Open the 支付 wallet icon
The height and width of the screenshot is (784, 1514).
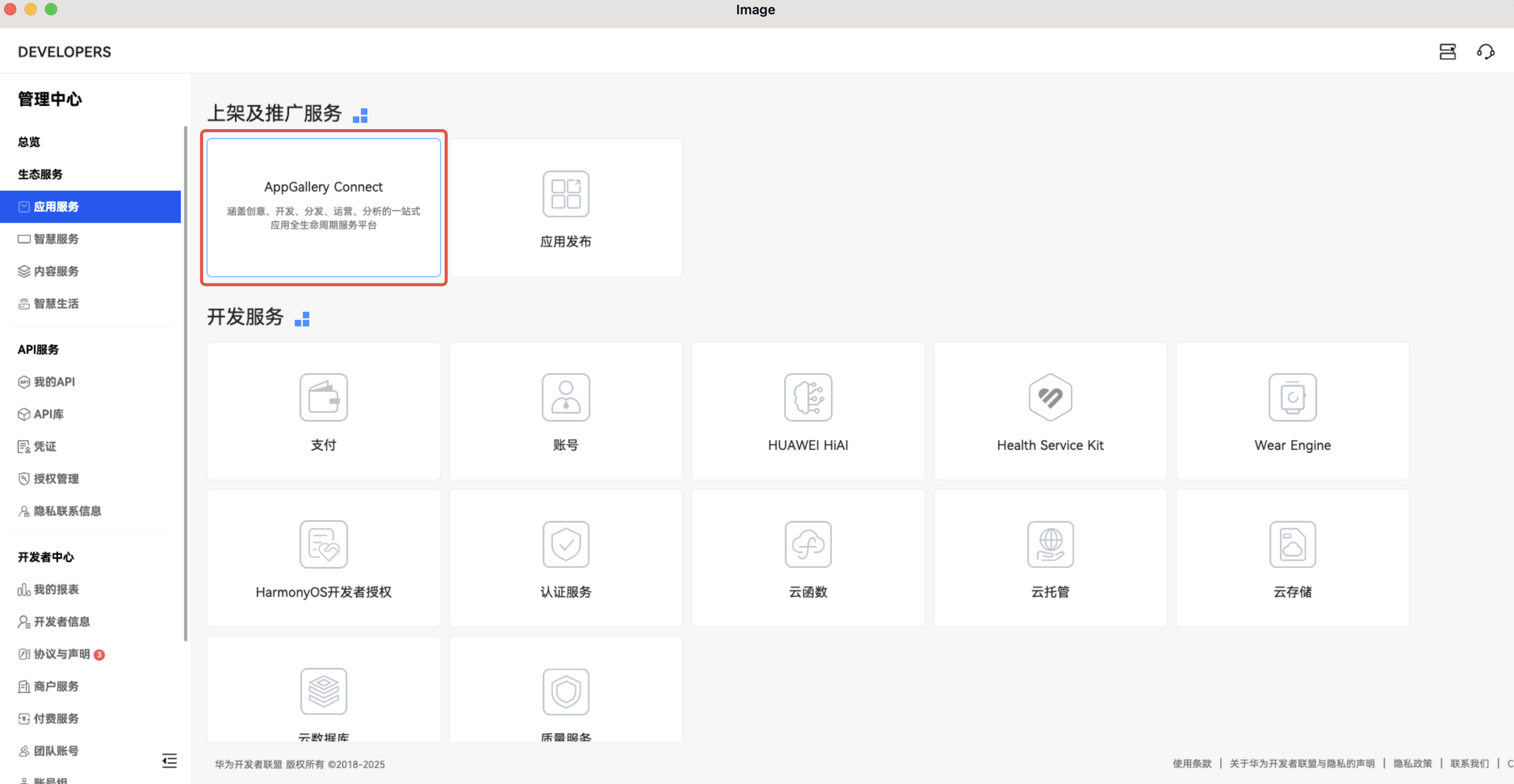tap(323, 397)
